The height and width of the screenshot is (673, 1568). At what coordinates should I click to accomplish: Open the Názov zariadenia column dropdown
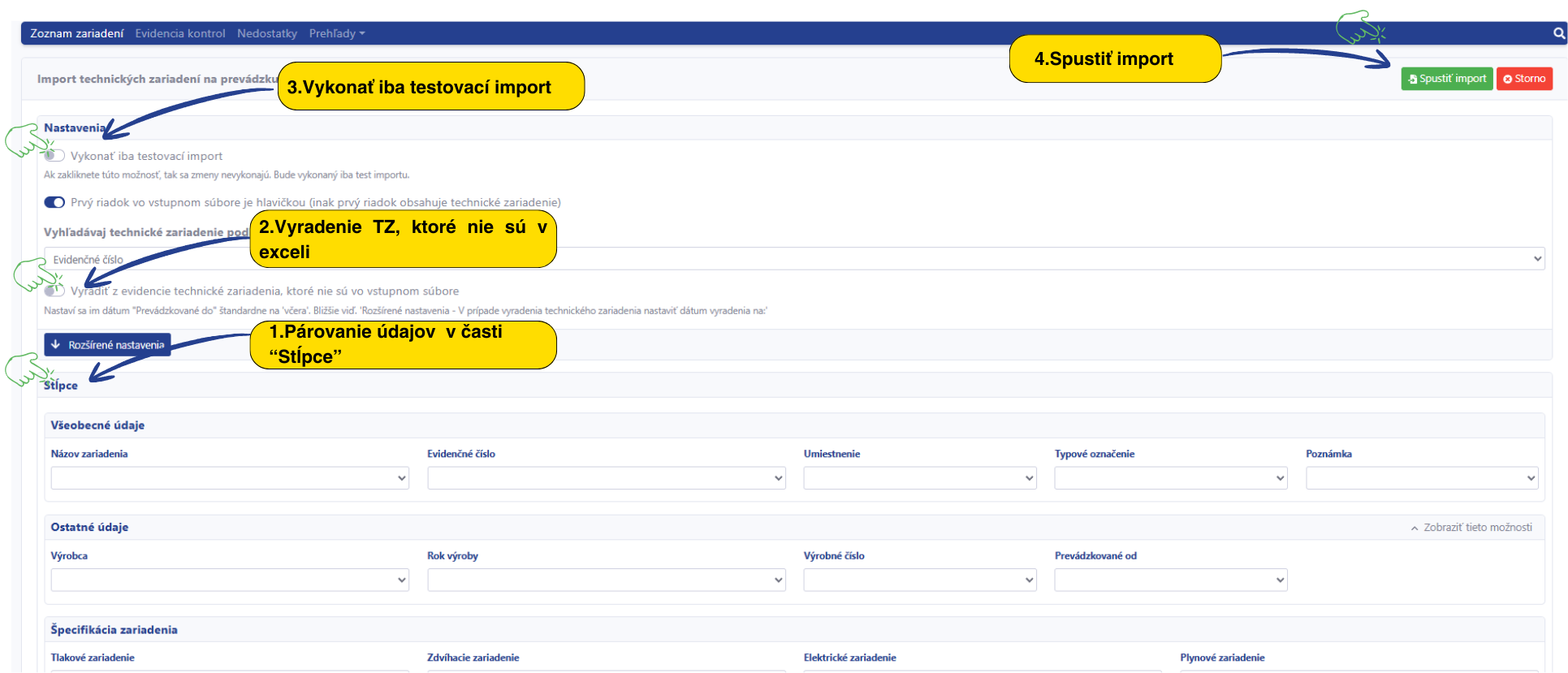(229, 478)
